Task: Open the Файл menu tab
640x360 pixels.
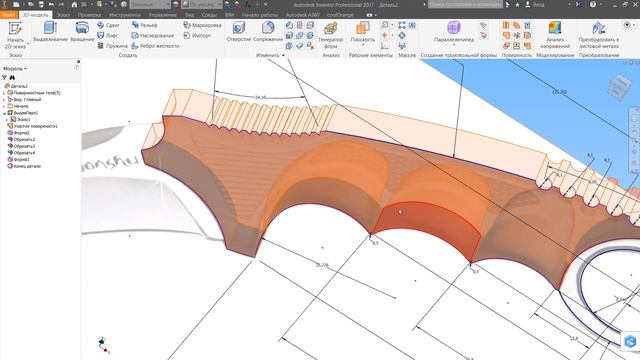Action: click(x=9, y=15)
